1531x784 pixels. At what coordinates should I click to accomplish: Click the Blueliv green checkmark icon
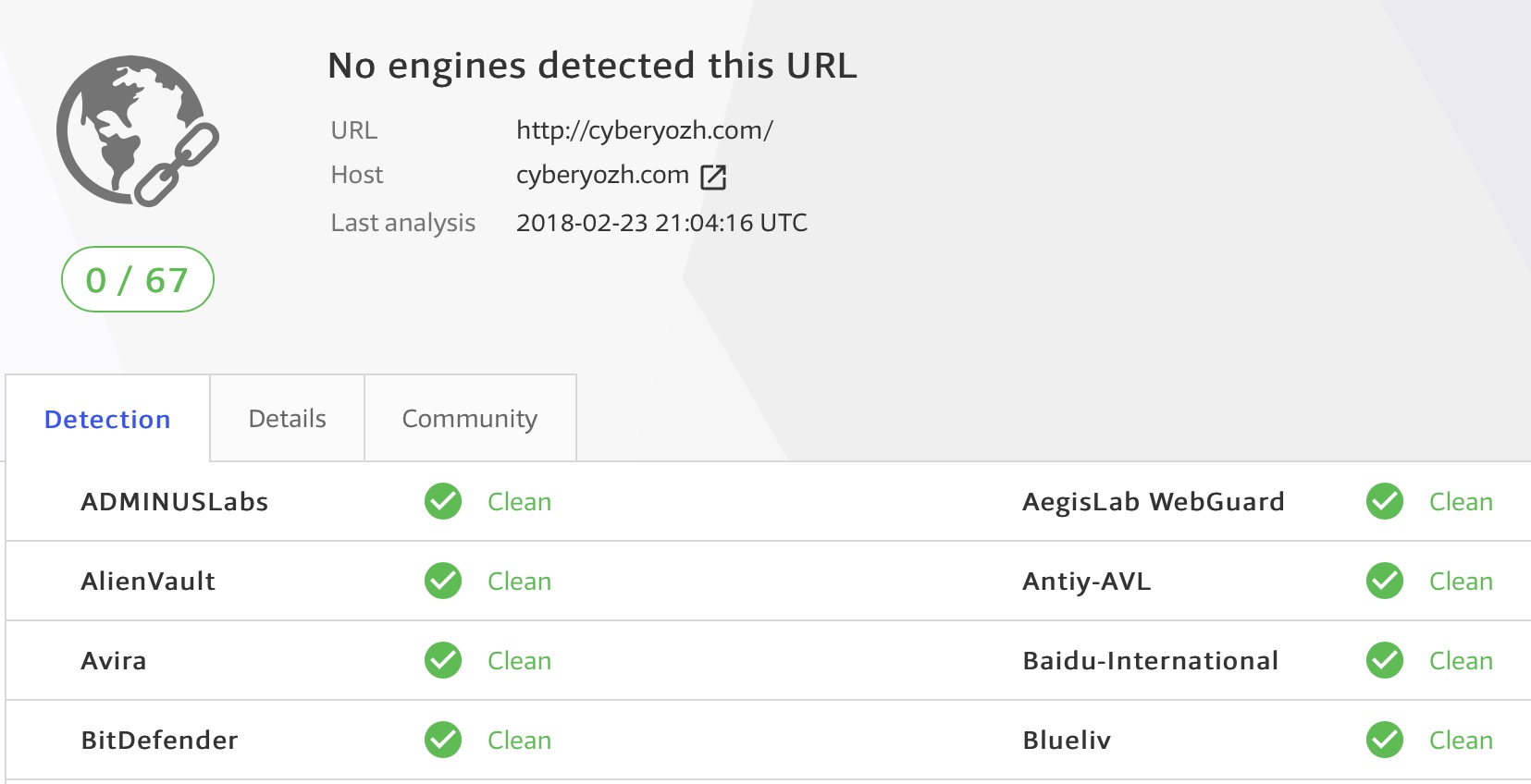tap(1385, 741)
